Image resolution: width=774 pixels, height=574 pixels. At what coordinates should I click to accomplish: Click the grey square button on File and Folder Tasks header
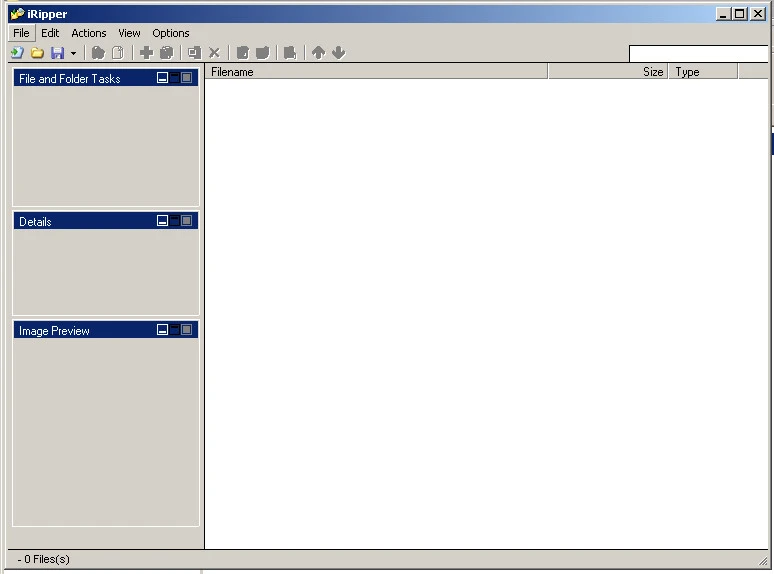point(187,77)
